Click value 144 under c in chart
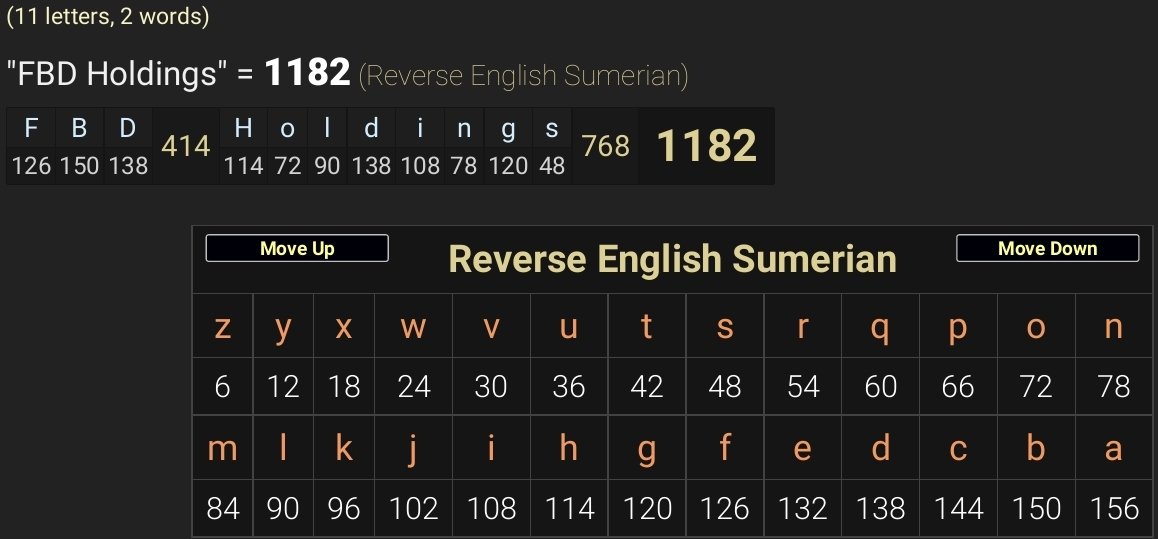Screen dimensions: 1158x539 (958, 509)
